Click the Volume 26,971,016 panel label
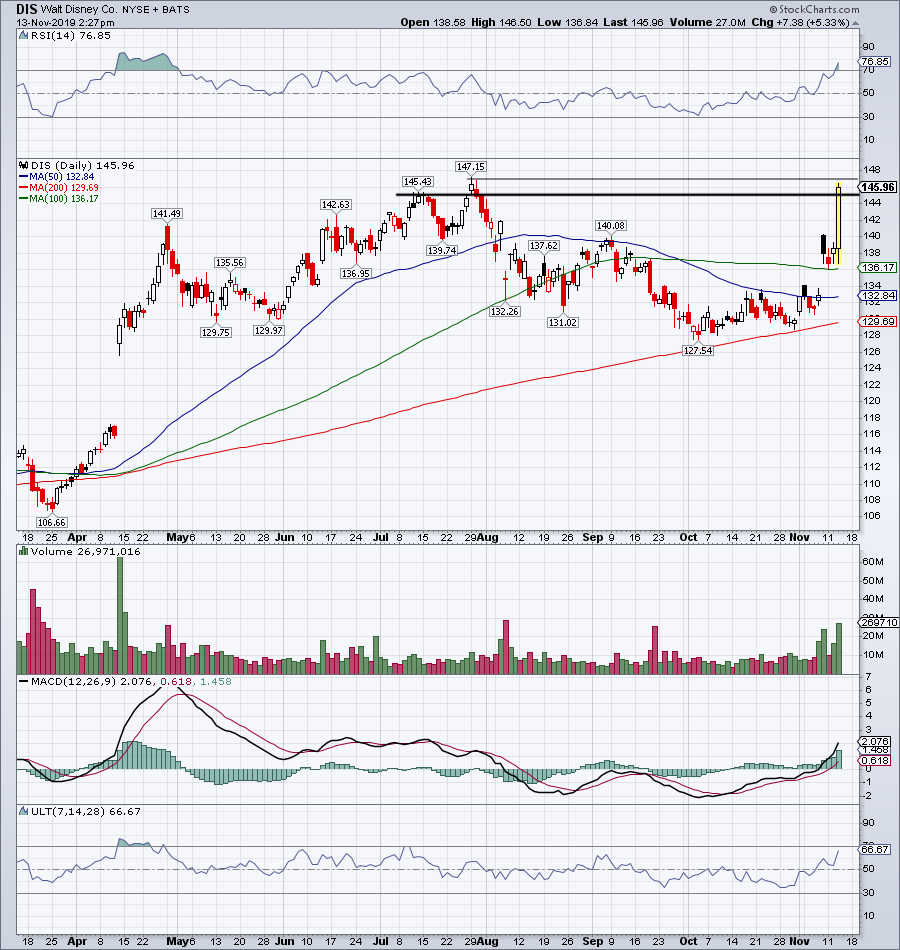900x950 pixels. click(x=85, y=551)
